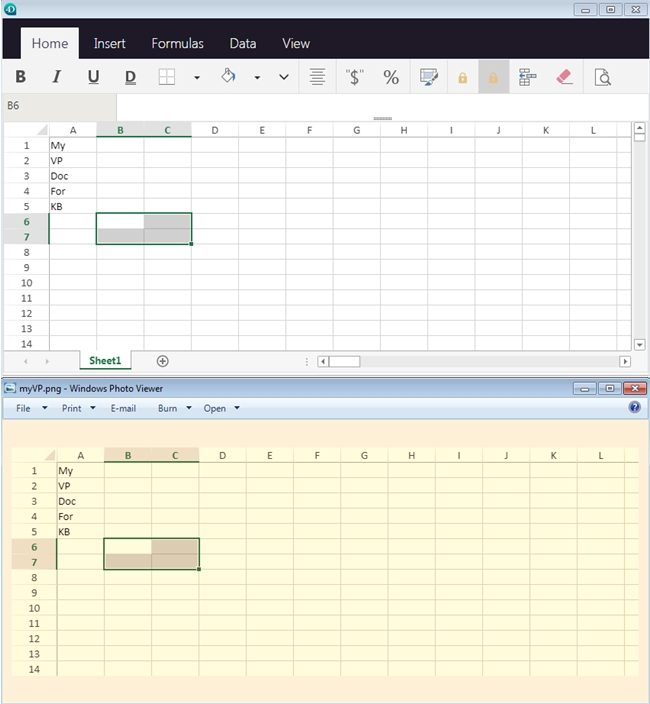This screenshot has height=704, width=650.
Task: Click the cell borders icon
Action: click(x=167, y=78)
